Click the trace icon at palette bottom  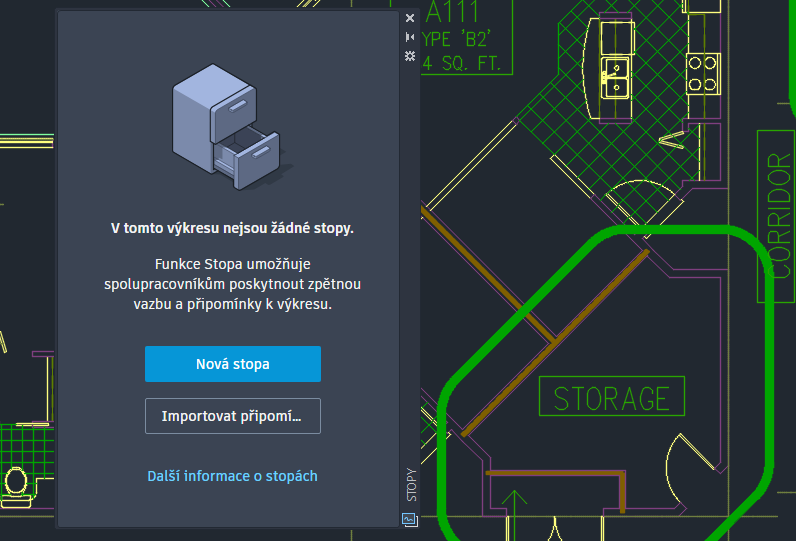click(x=410, y=520)
